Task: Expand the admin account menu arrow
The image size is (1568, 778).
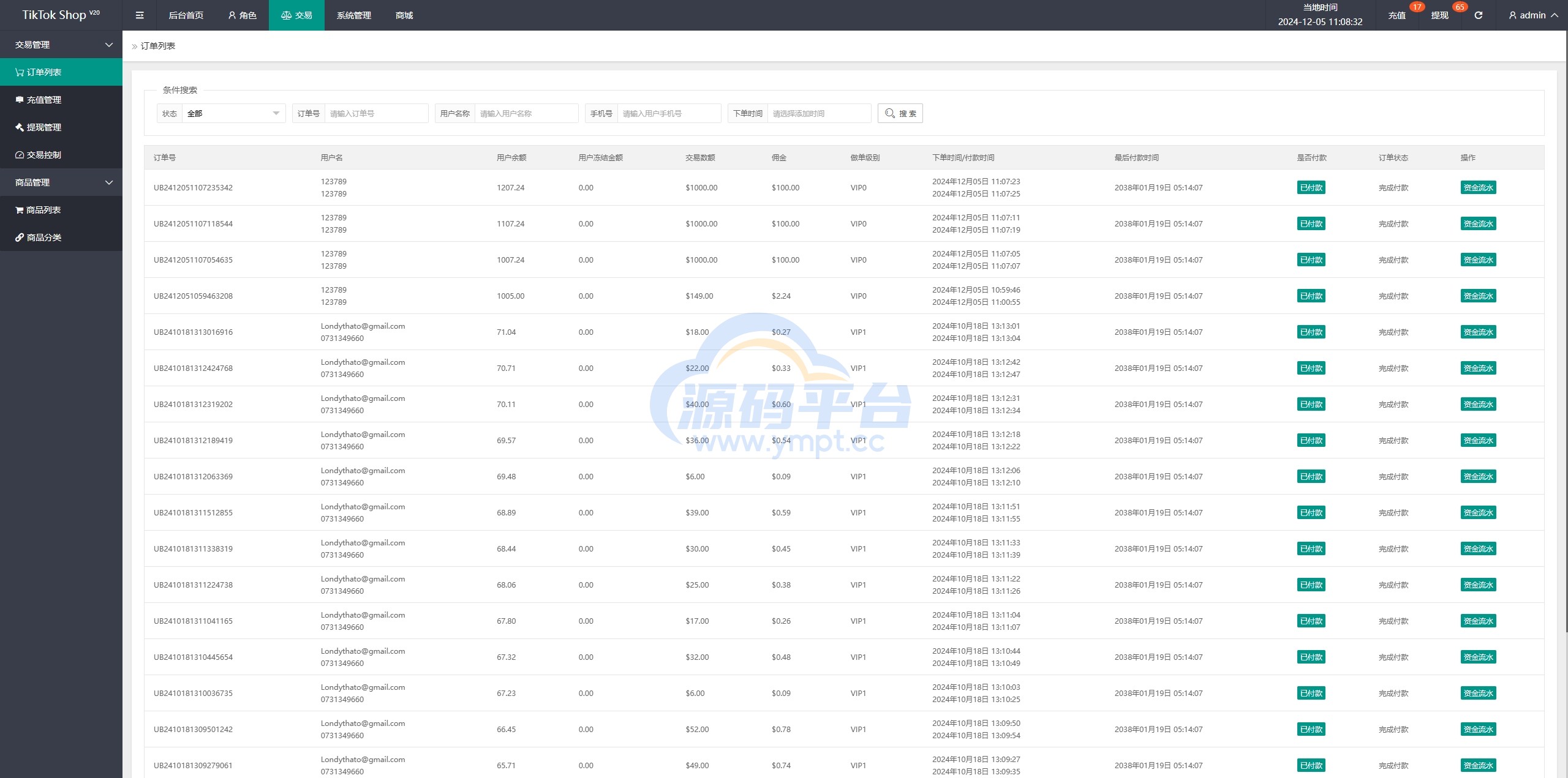Action: (1555, 15)
